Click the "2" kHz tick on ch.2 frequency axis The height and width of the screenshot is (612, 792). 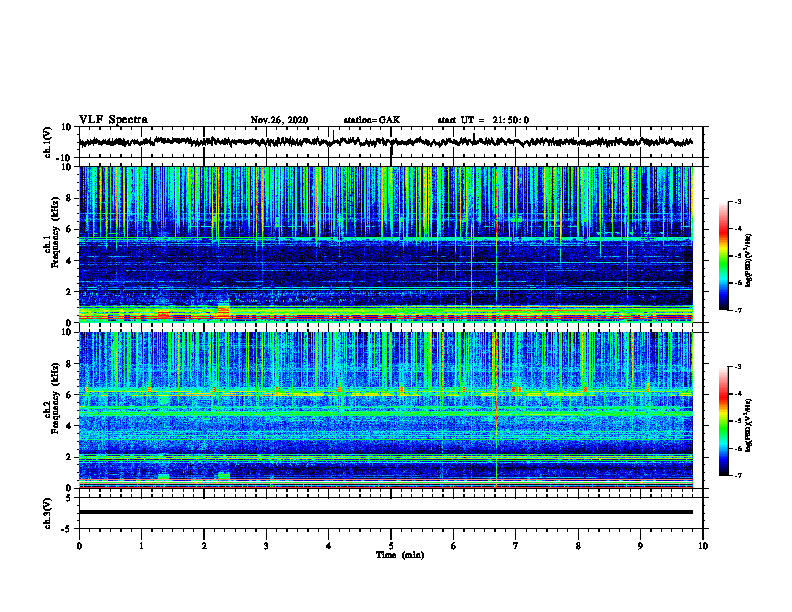(69, 457)
